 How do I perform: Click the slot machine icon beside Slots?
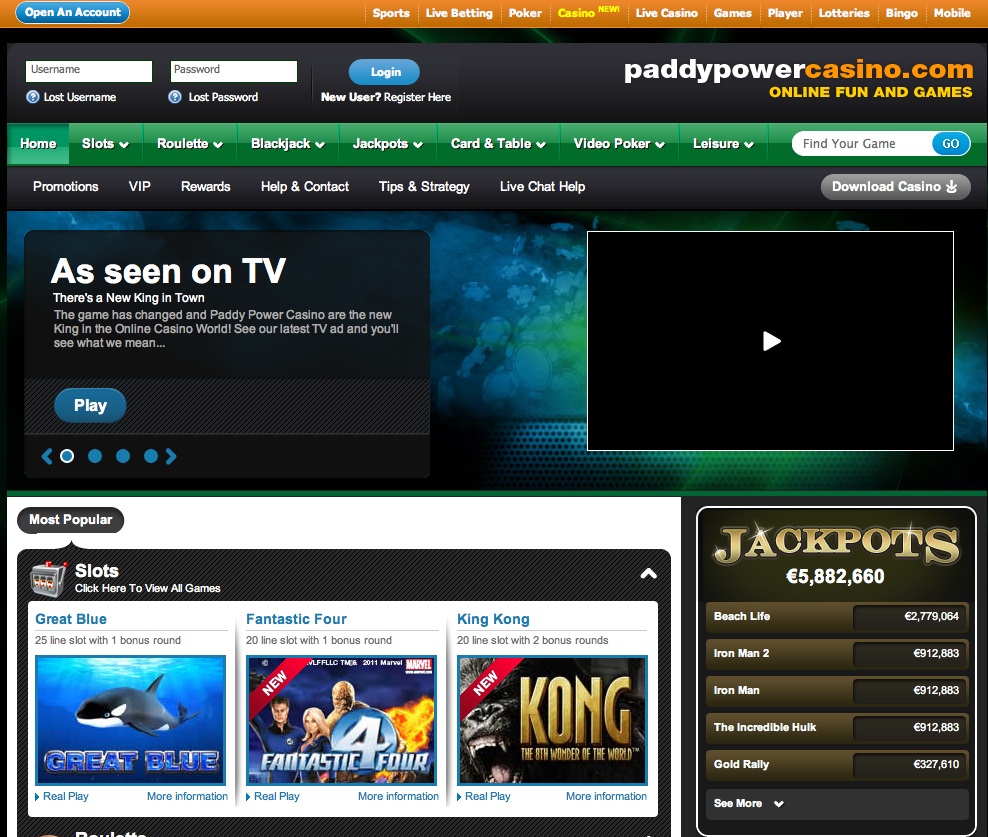point(49,579)
